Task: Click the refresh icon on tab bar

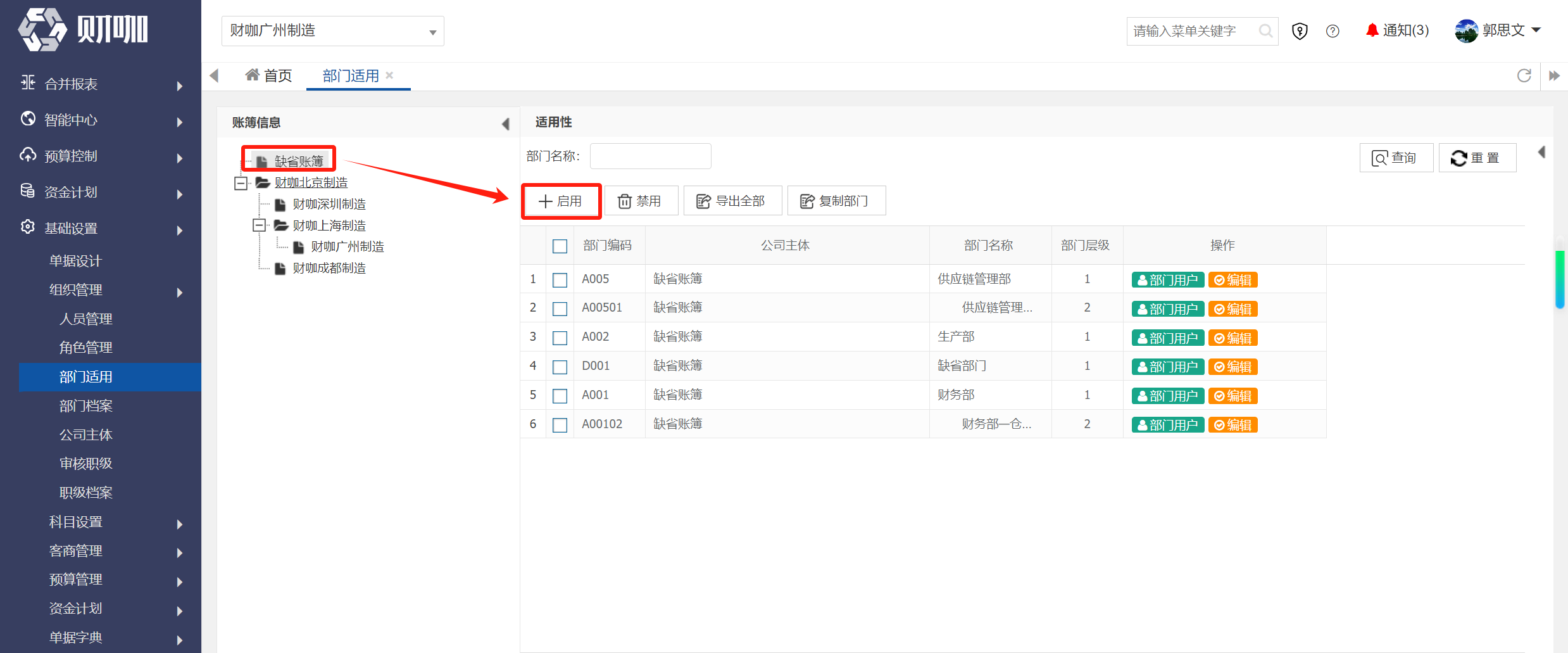Action: click(x=1524, y=76)
